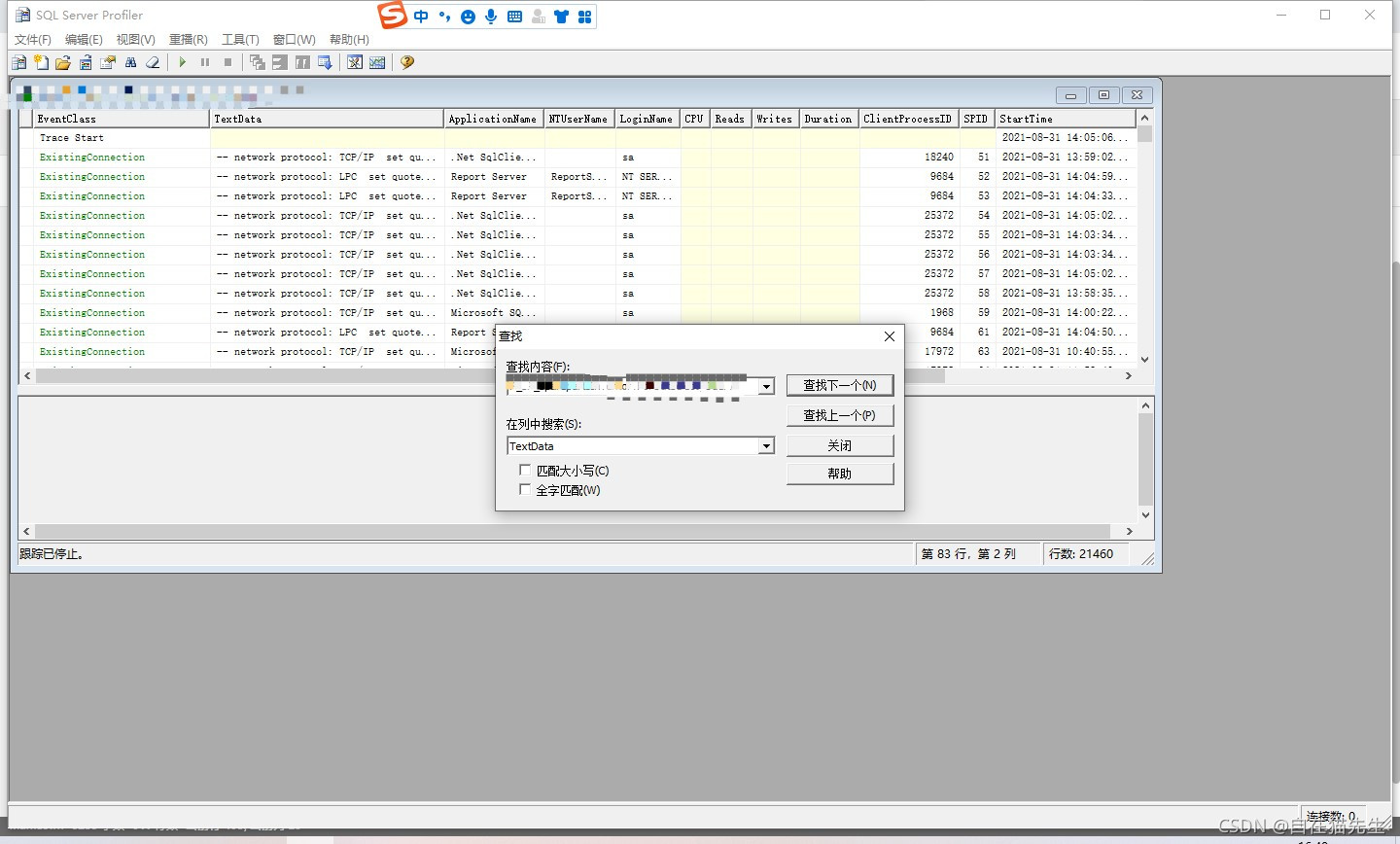Click the Sogou microphone voice input icon

pyautogui.click(x=491, y=17)
